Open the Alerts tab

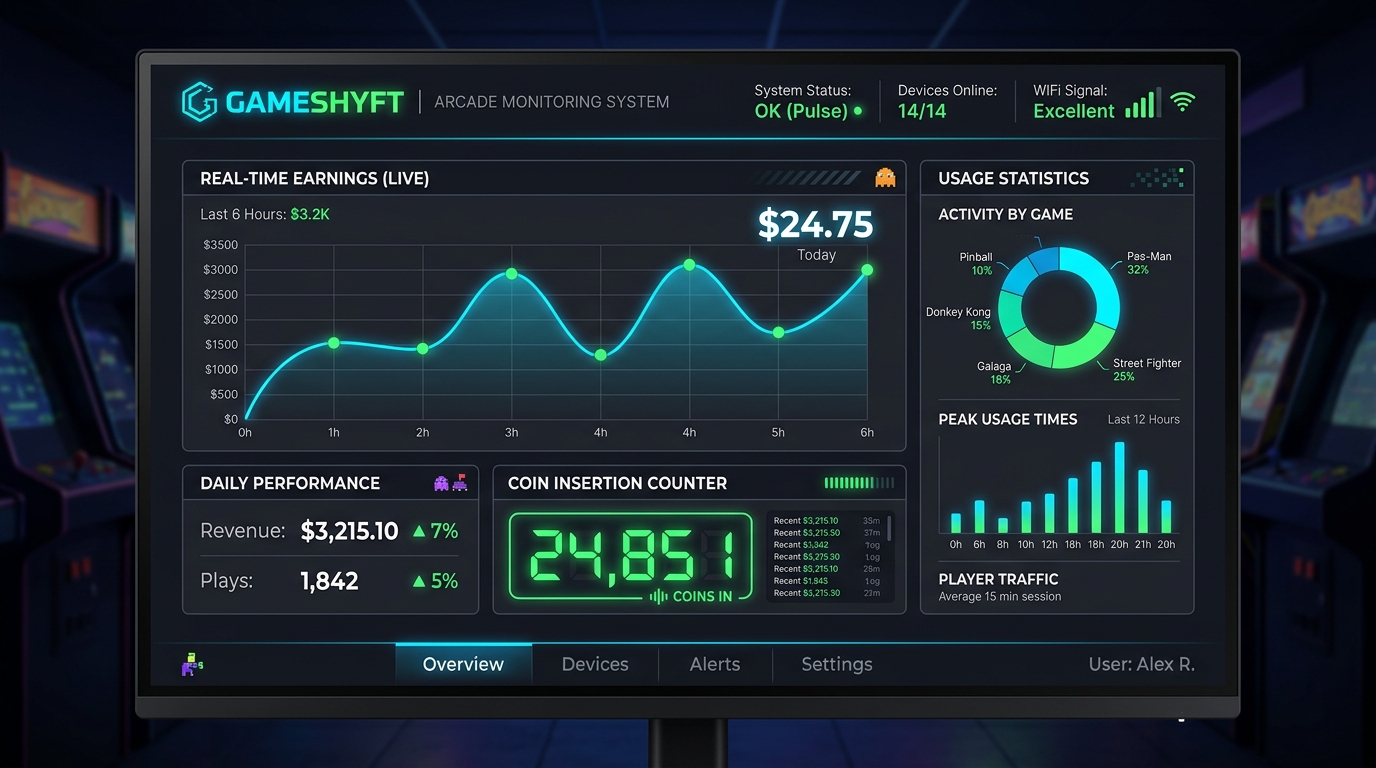[x=715, y=664]
